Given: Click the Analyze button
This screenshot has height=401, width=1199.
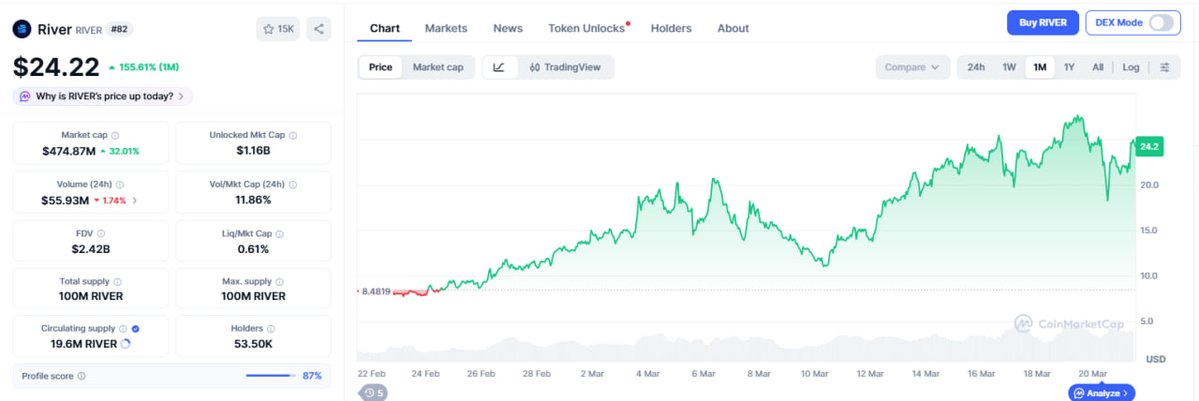Looking at the screenshot, I should point(1101,393).
